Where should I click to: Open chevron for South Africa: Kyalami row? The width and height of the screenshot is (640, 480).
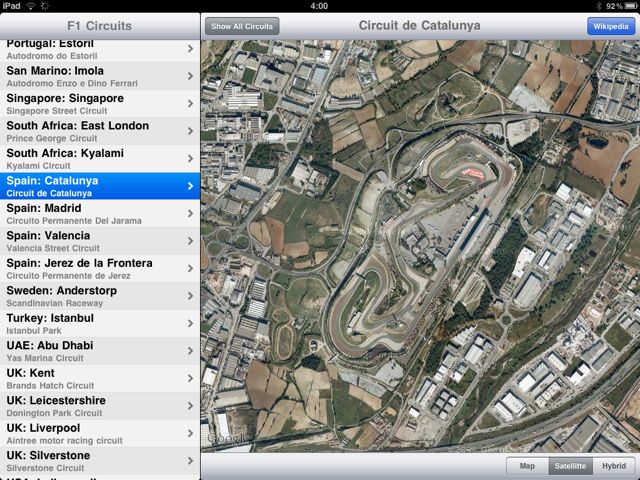pyautogui.click(x=190, y=158)
